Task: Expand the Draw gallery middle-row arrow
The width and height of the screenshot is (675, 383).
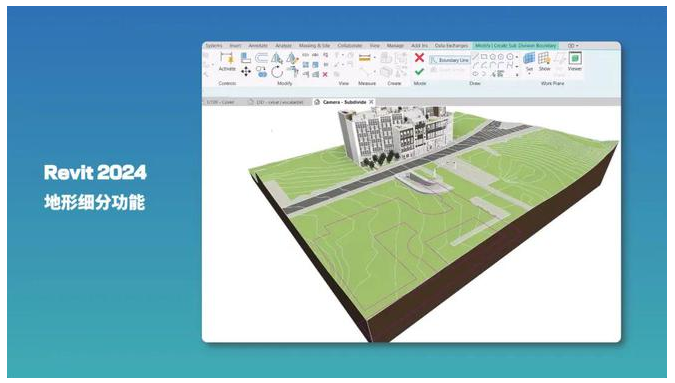Action: [x=517, y=66]
